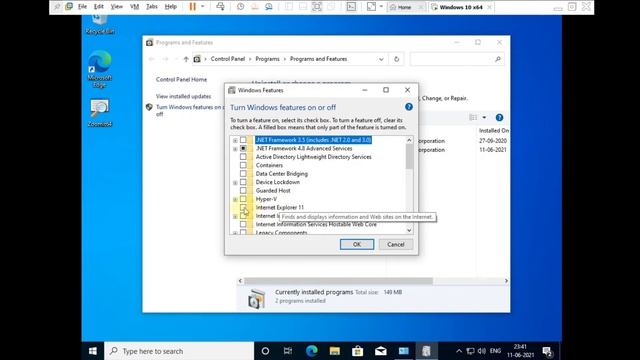Launch Microsoft Edge from the taskbar

coord(311,351)
